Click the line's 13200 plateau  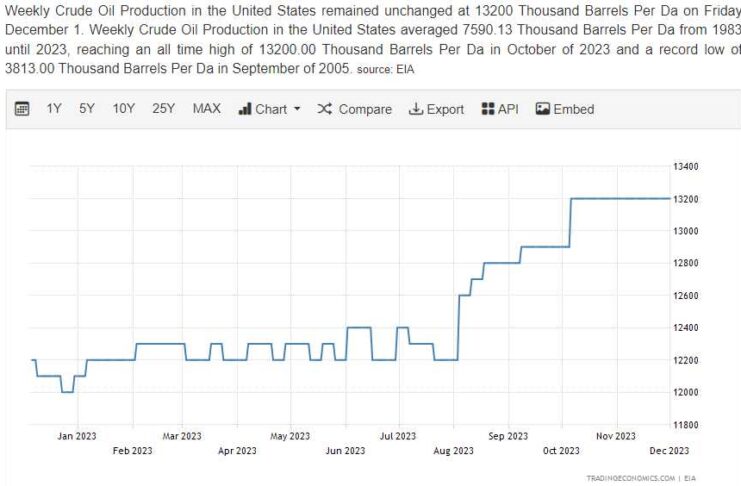pyautogui.click(x=620, y=199)
